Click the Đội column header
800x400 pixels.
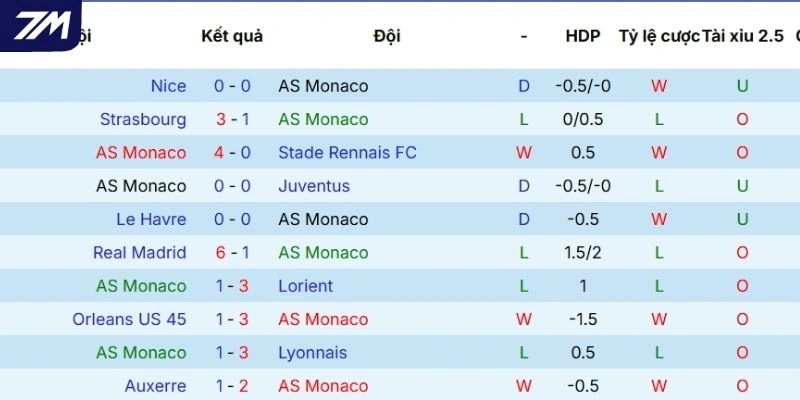387,36
